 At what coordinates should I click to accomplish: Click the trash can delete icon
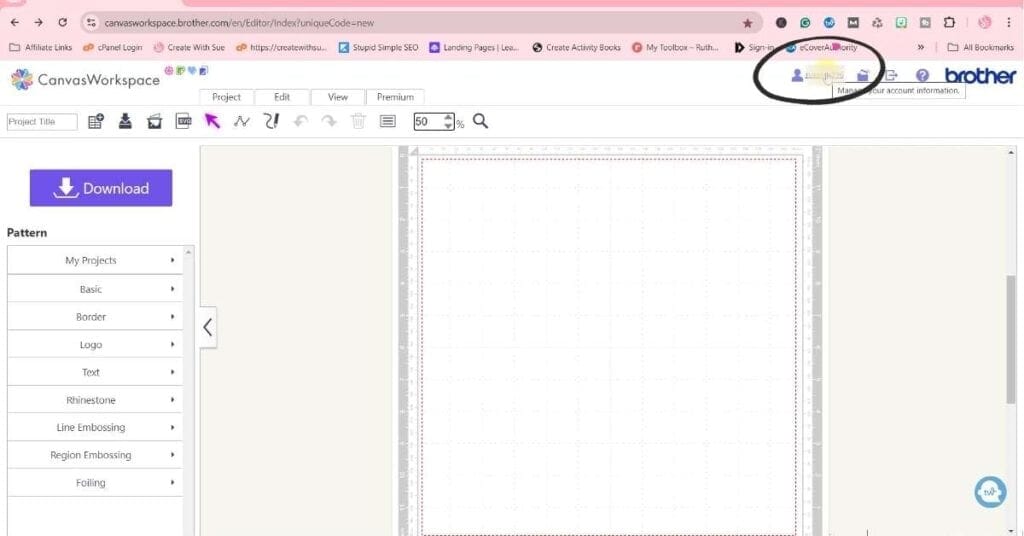[x=358, y=121]
